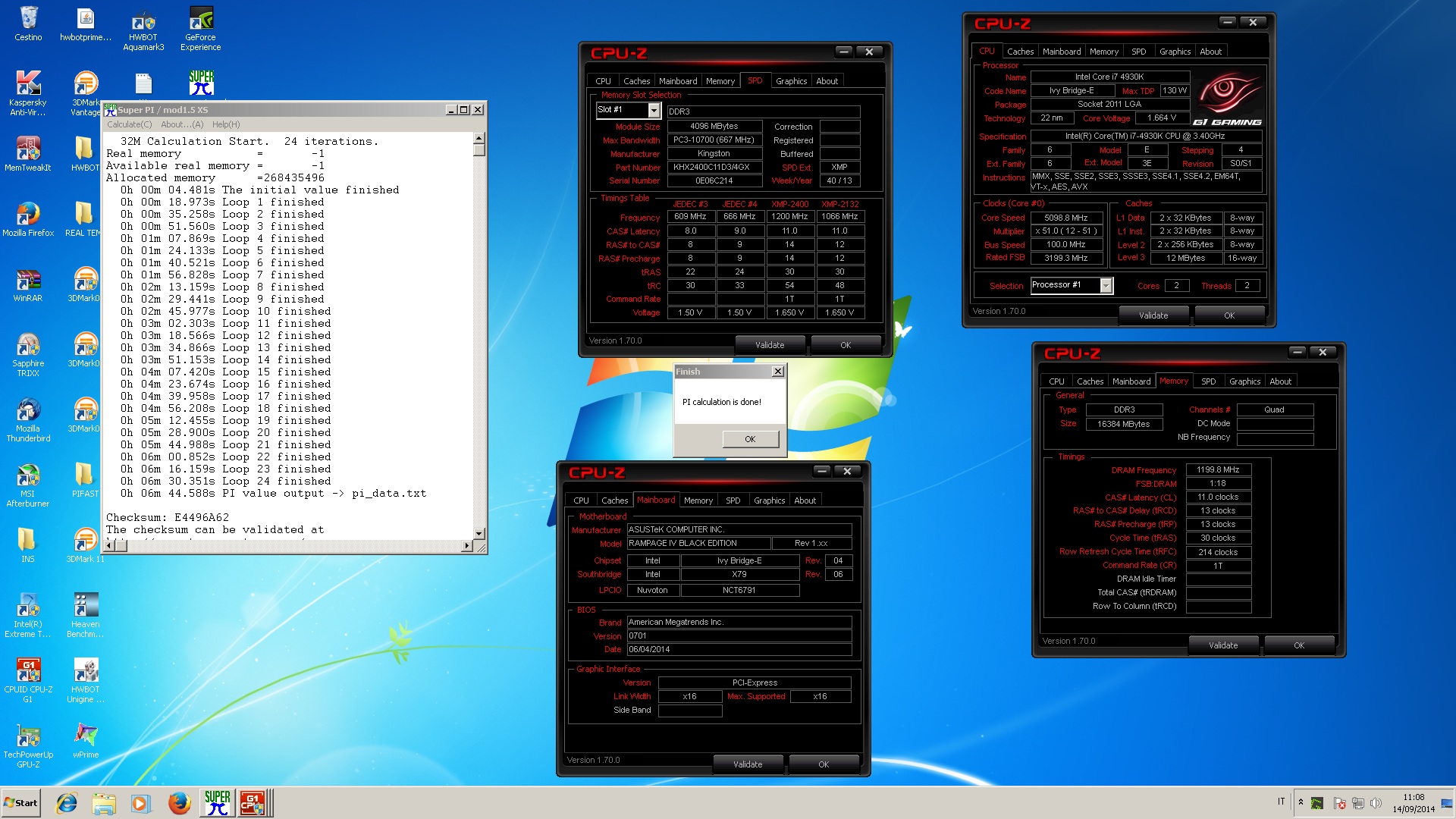The width and height of the screenshot is (1456, 819).
Task: Click Validate in CPU tab CPU-Z window
Action: (1153, 315)
